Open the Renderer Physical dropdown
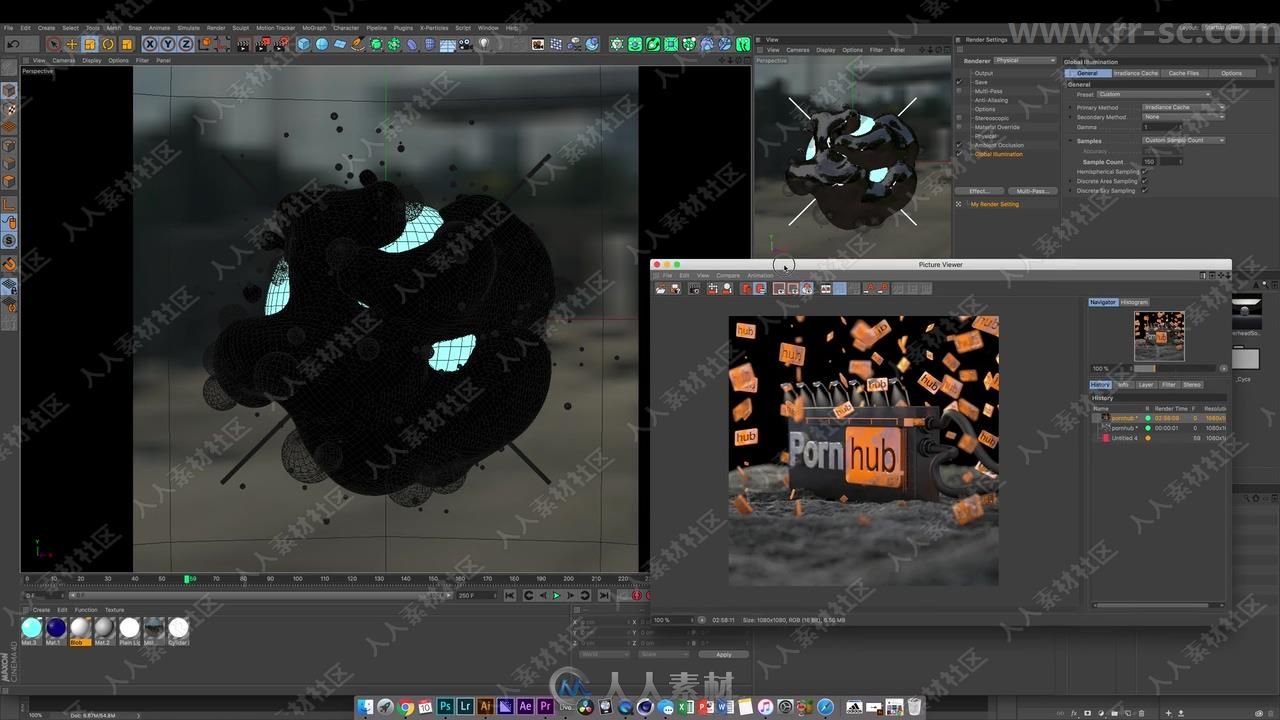 pyautogui.click(x=1024, y=60)
